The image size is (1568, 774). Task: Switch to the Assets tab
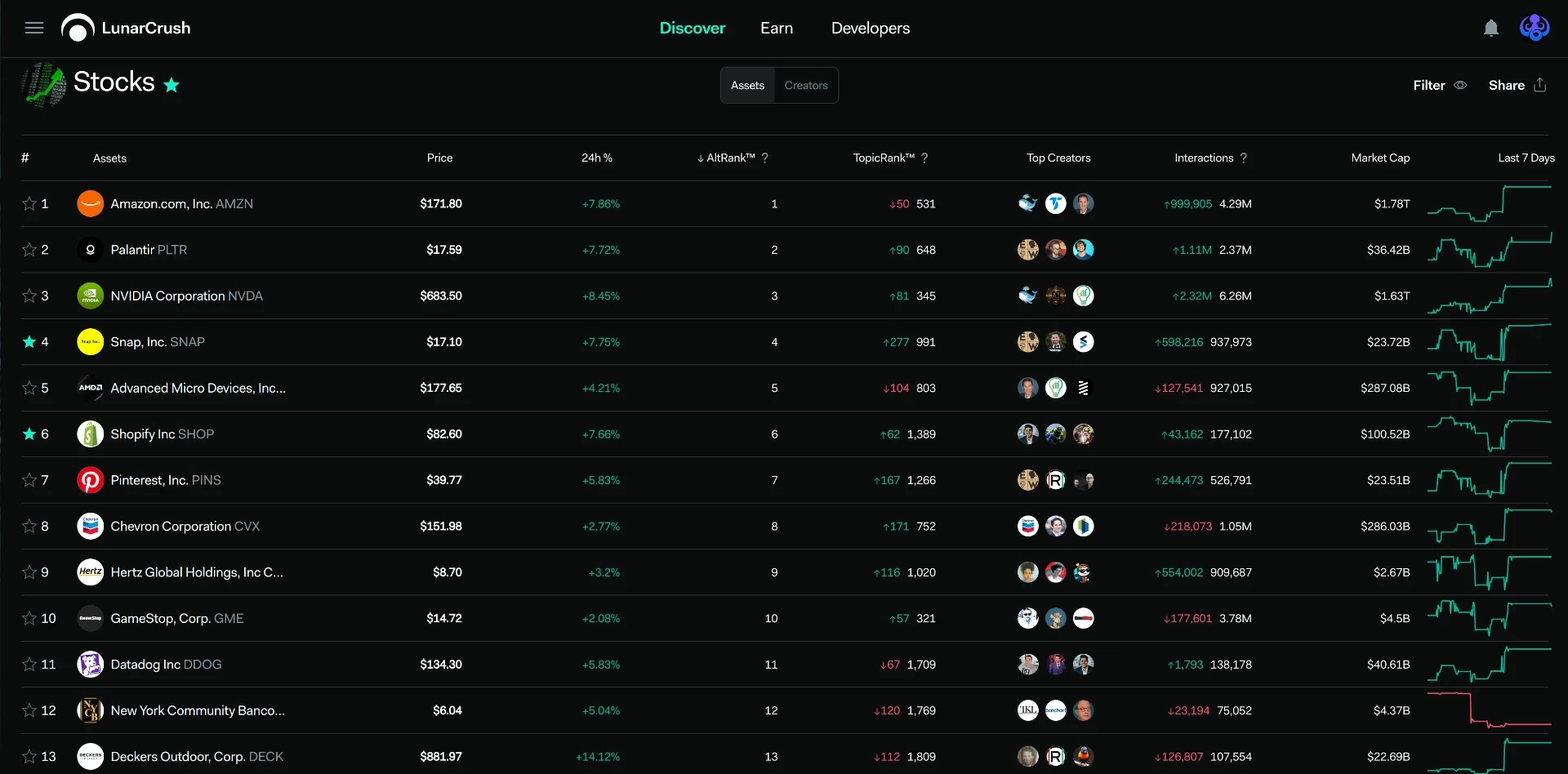tap(747, 85)
